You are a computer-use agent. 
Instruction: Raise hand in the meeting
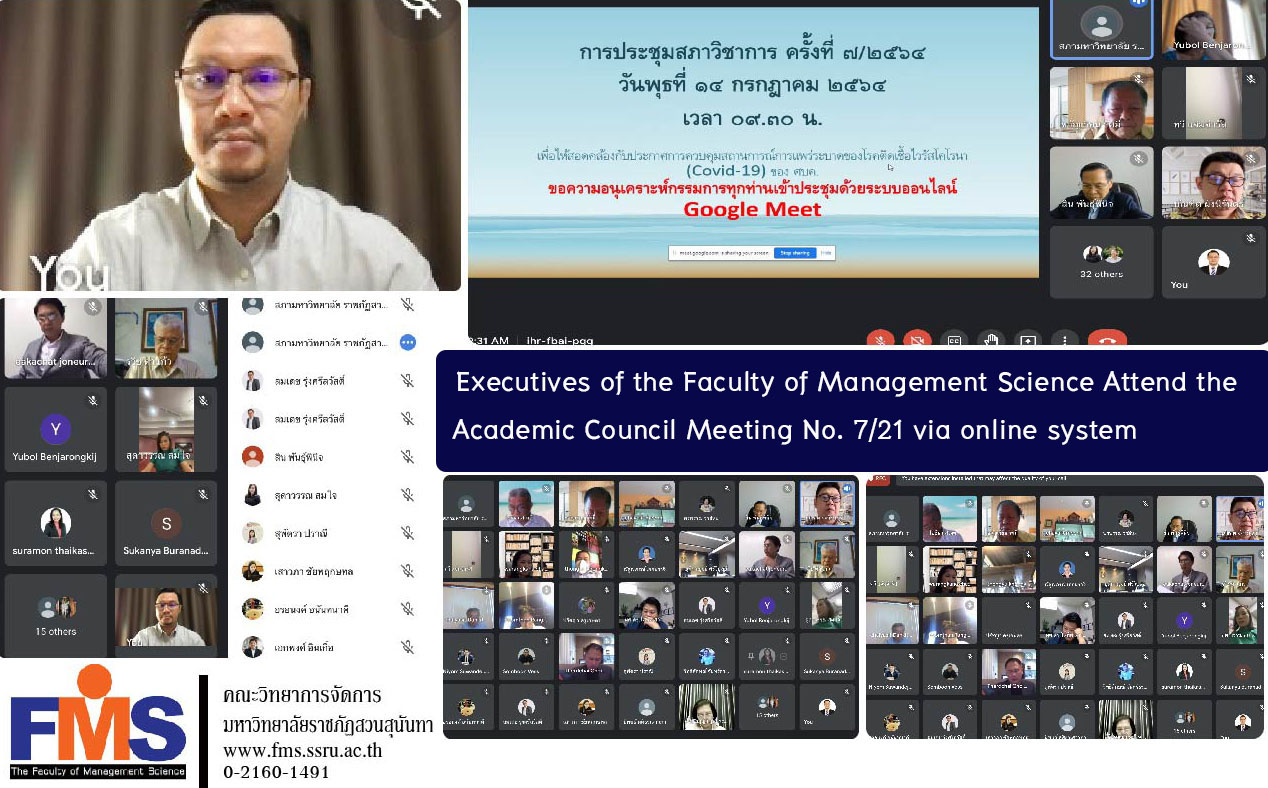(x=990, y=340)
